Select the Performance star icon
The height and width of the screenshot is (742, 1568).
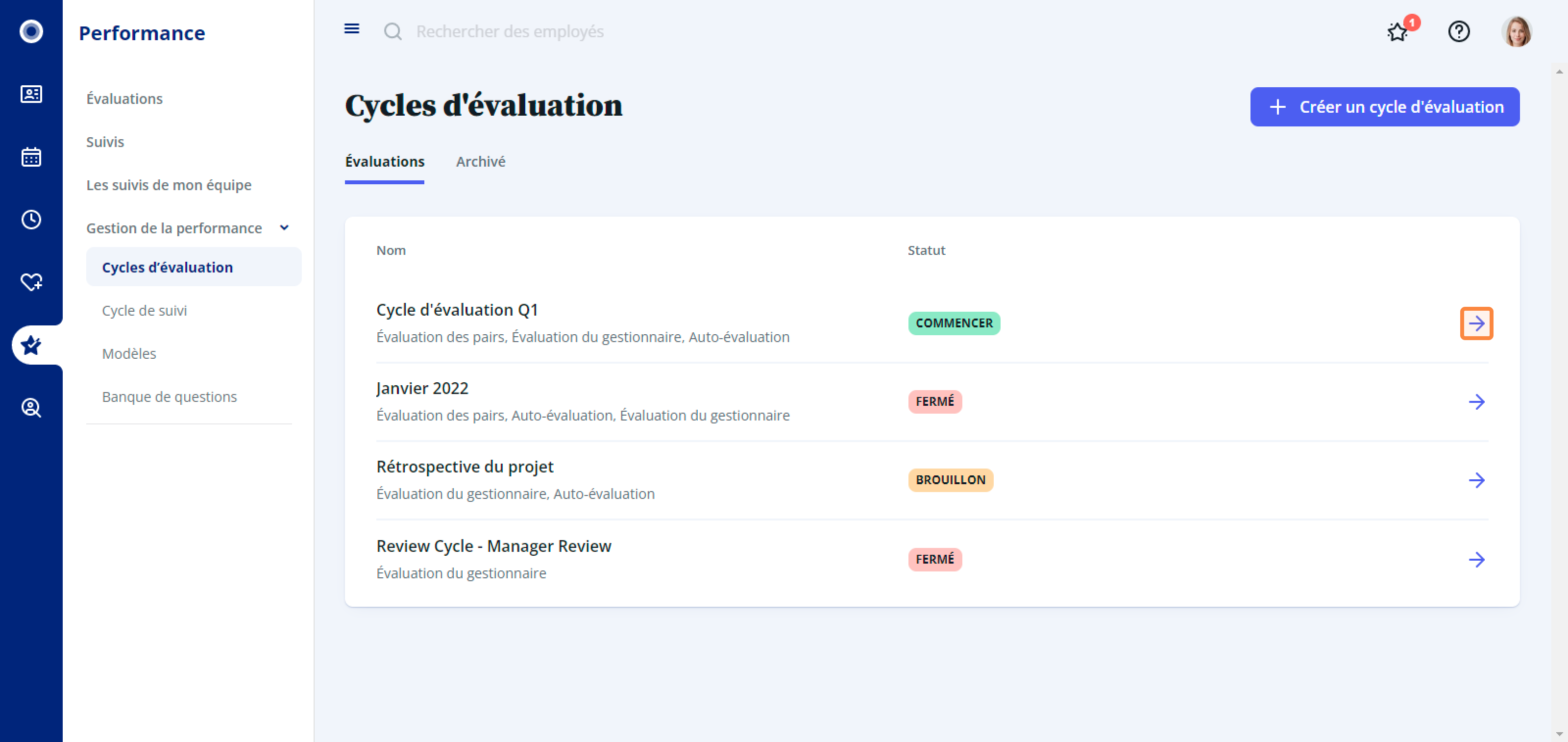pyautogui.click(x=31, y=345)
